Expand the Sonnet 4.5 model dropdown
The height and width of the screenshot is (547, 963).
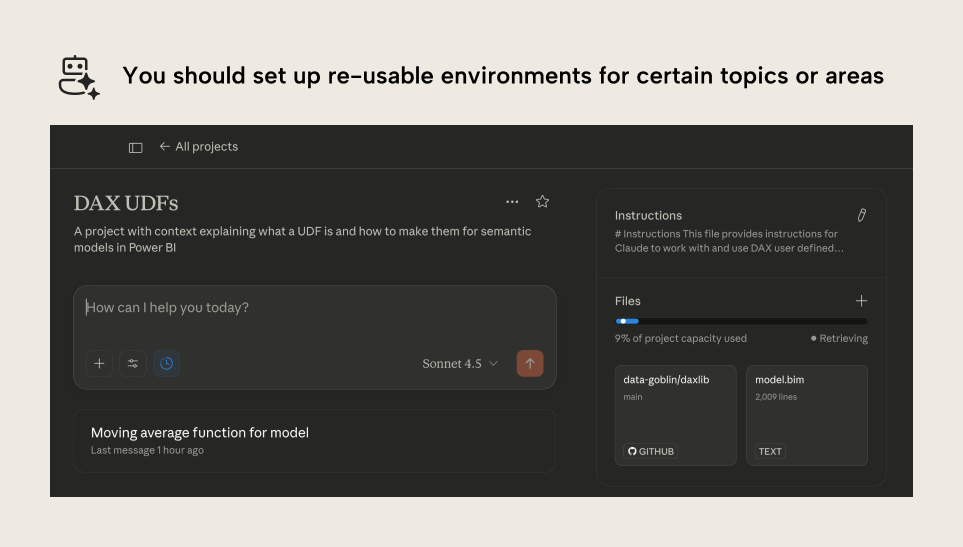pos(460,364)
